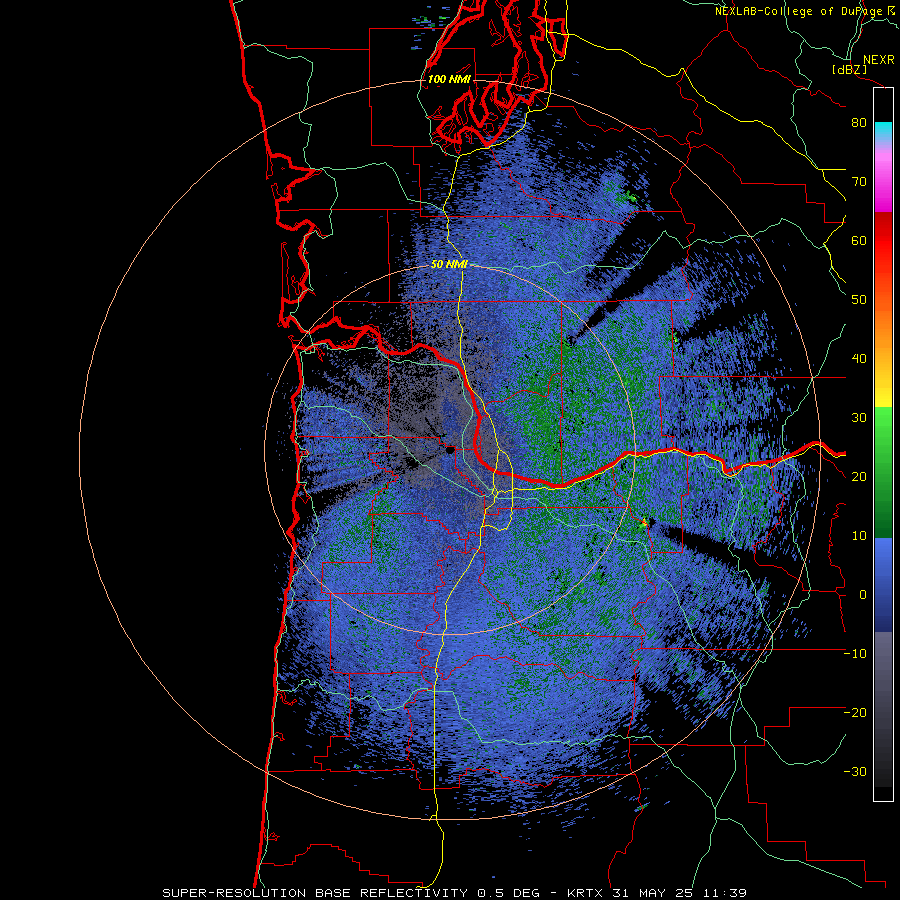This screenshot has height=900, width=900.
Task: Click the 50 NMI range ring label
Action: coord(449,265)
